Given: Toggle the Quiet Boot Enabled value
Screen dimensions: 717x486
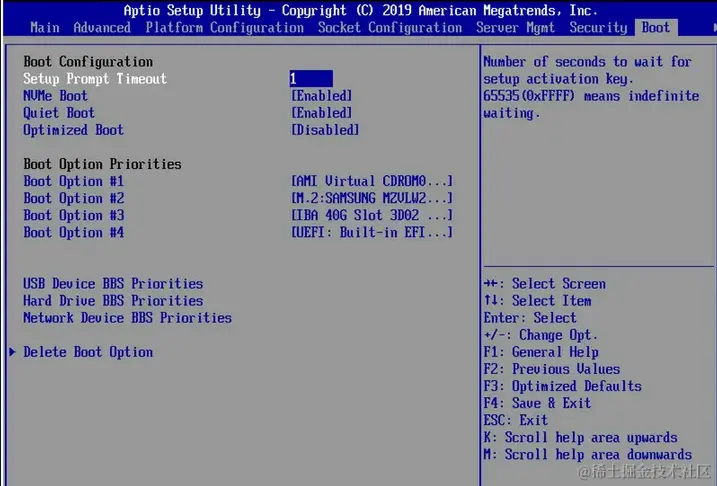Looking at the screenshot, I should 321,112.
